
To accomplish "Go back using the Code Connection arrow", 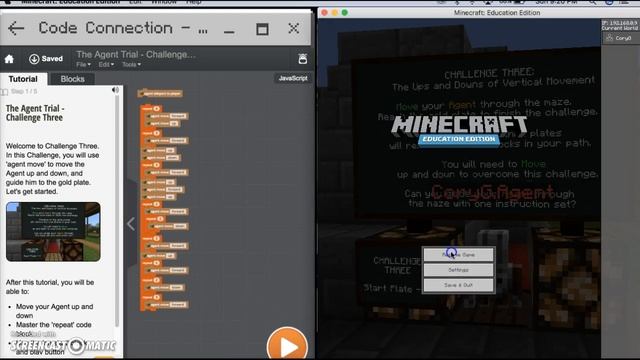I will [x=16, y=28].
